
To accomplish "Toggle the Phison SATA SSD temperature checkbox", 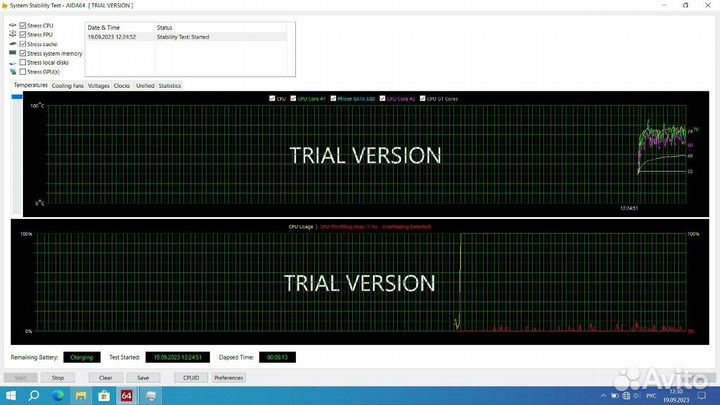I will coord(333,98).
